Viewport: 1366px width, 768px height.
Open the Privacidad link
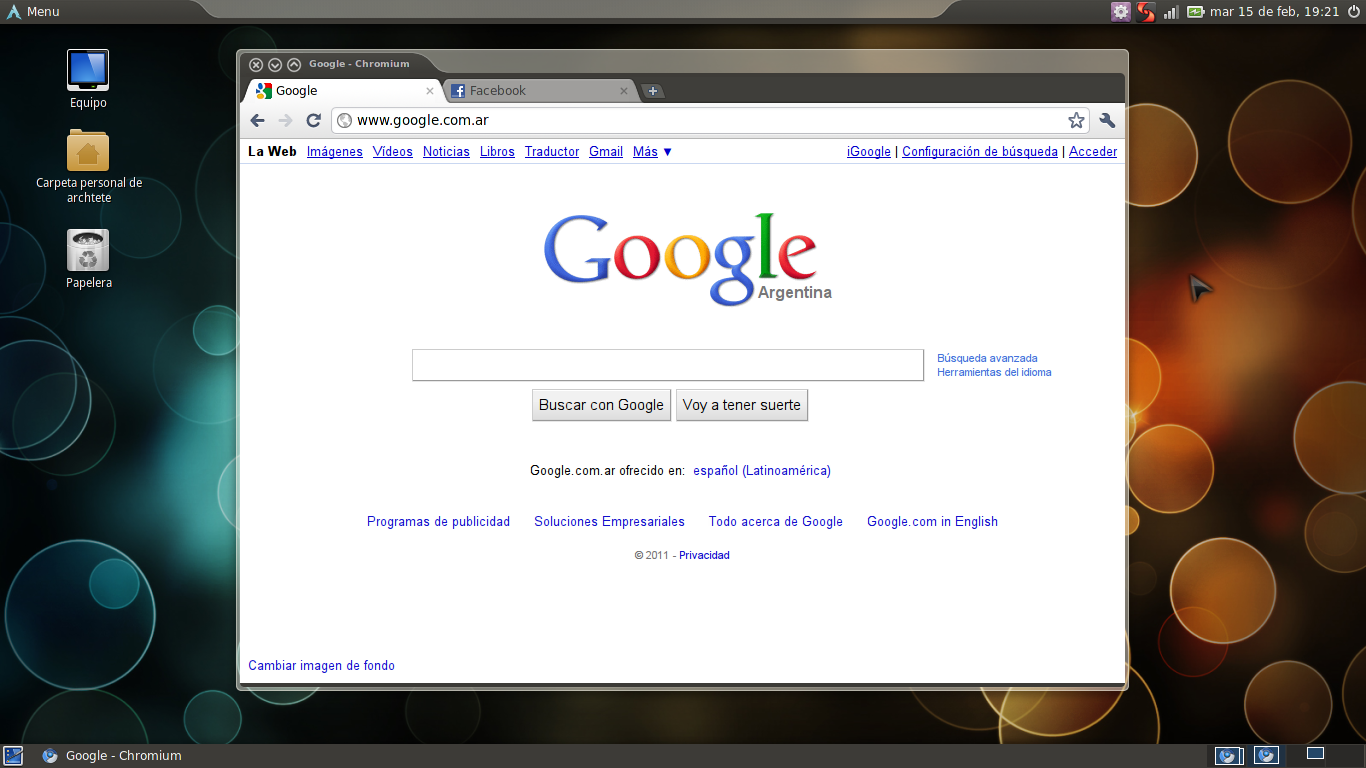[704, 555]
